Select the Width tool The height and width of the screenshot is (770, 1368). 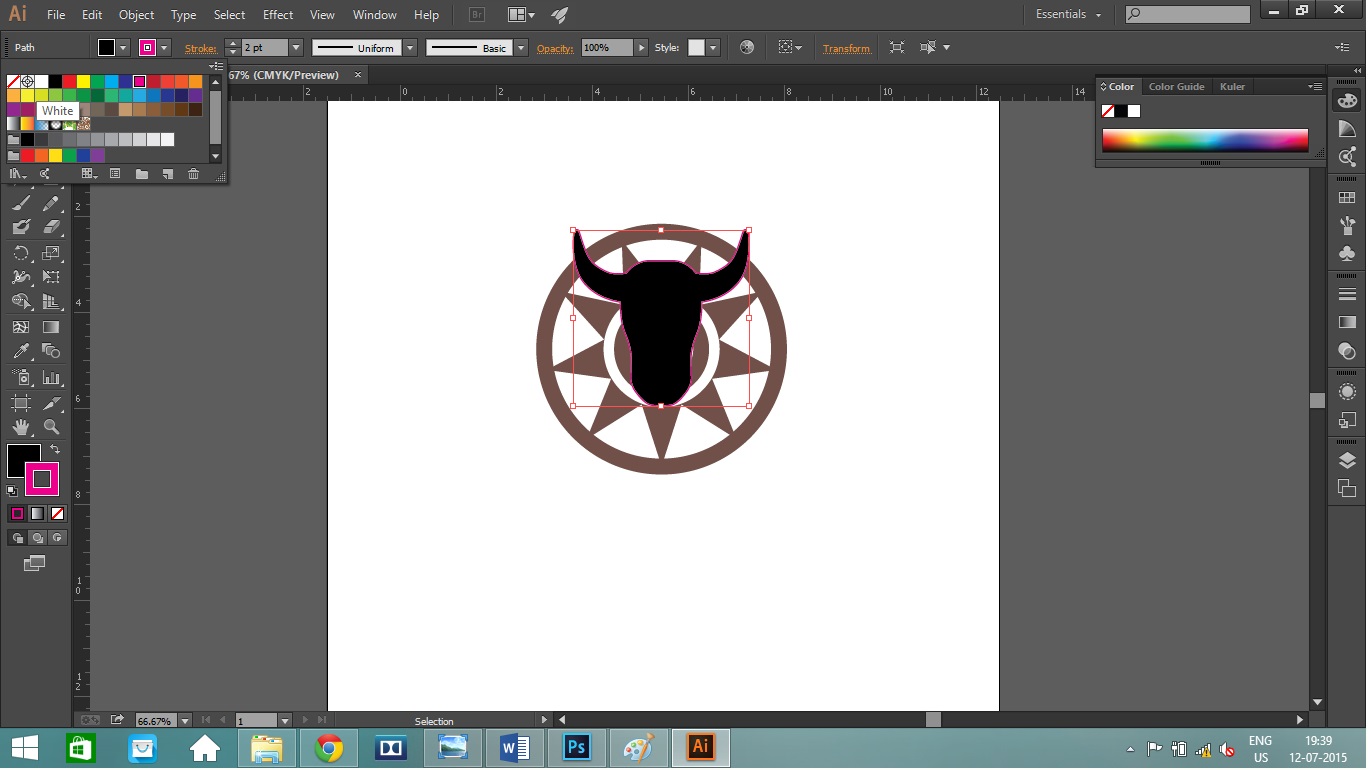pyautogui.click(x=21, y=278)
